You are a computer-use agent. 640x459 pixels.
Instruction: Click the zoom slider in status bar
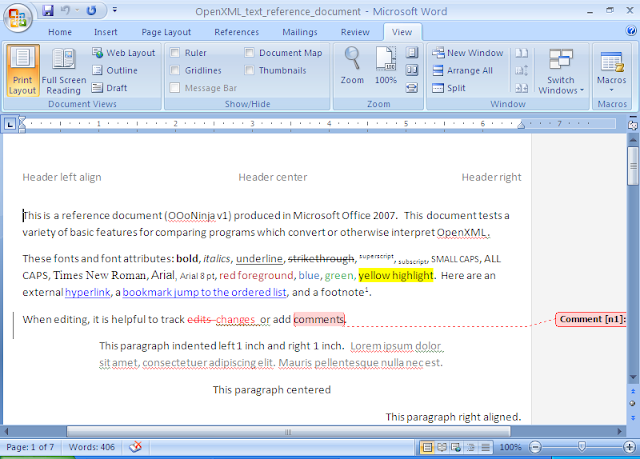pyautogui.click(x=582, y=447)
